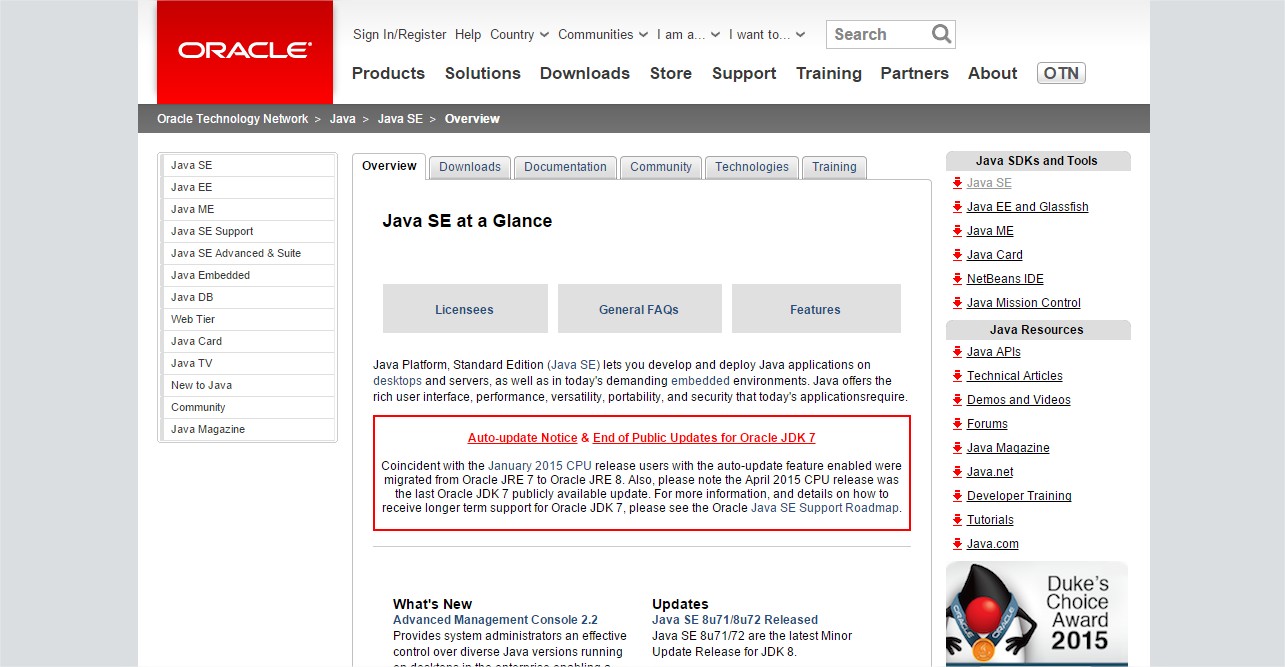
Task: Open Advanced Management Console 2.2 link
Action: [x=495, y=620]
